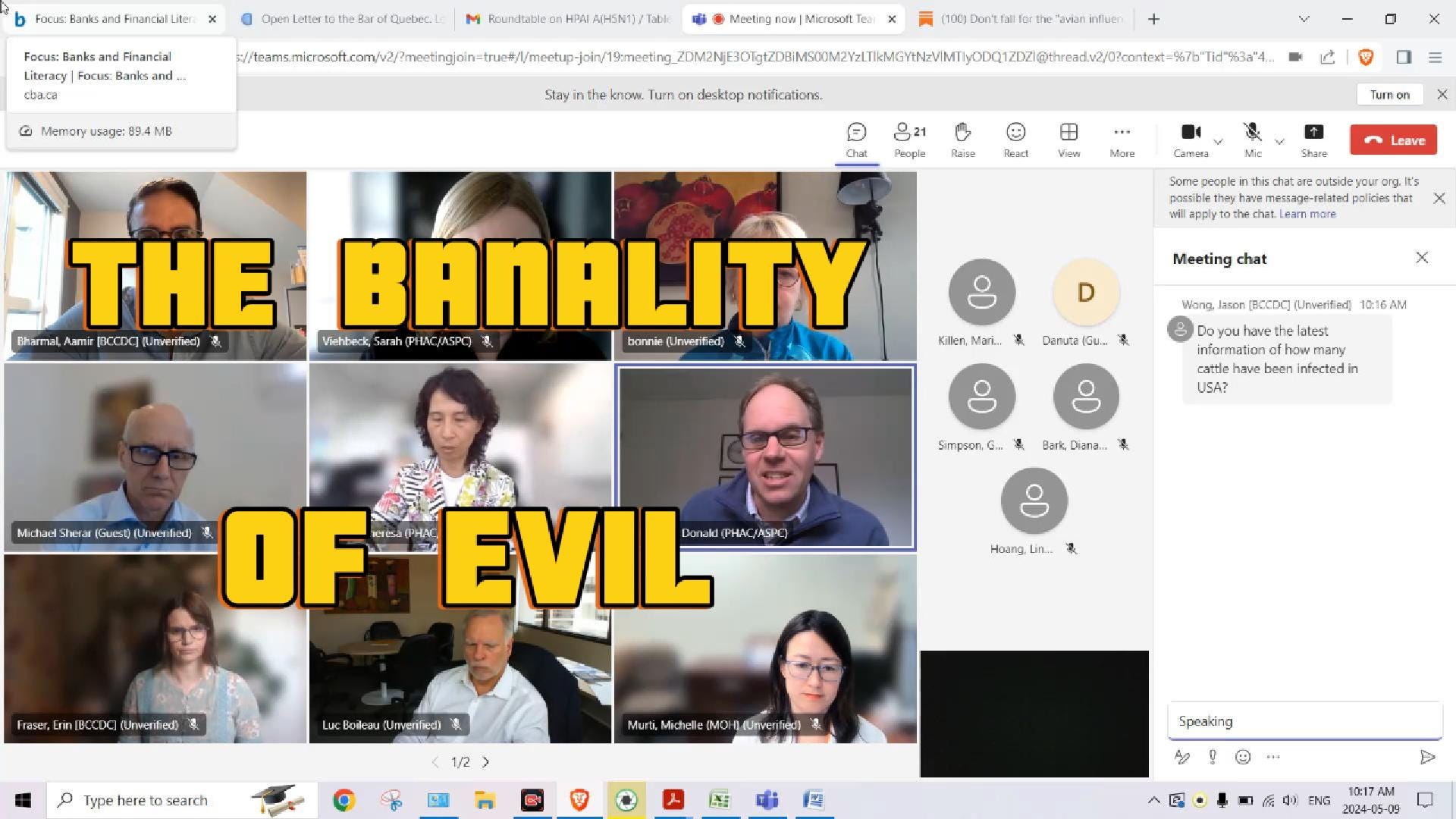Open the Chat panel icon
Screen dimensions: 1456x819
tap(856, 140)
